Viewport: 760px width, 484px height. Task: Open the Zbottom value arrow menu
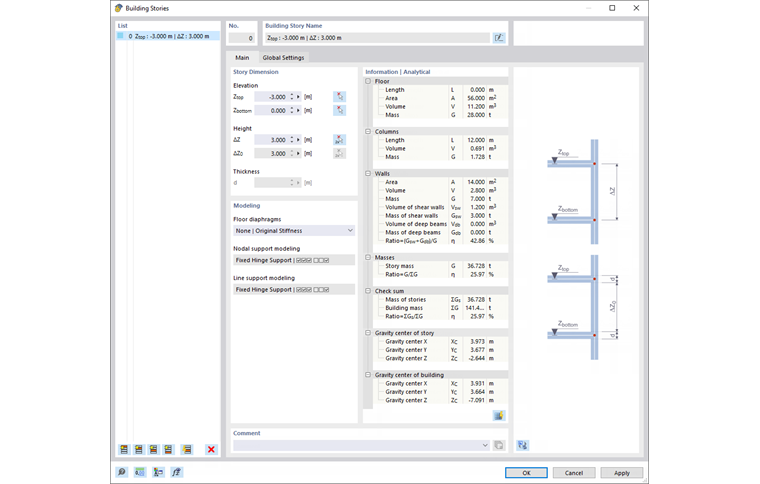(298, 110)
